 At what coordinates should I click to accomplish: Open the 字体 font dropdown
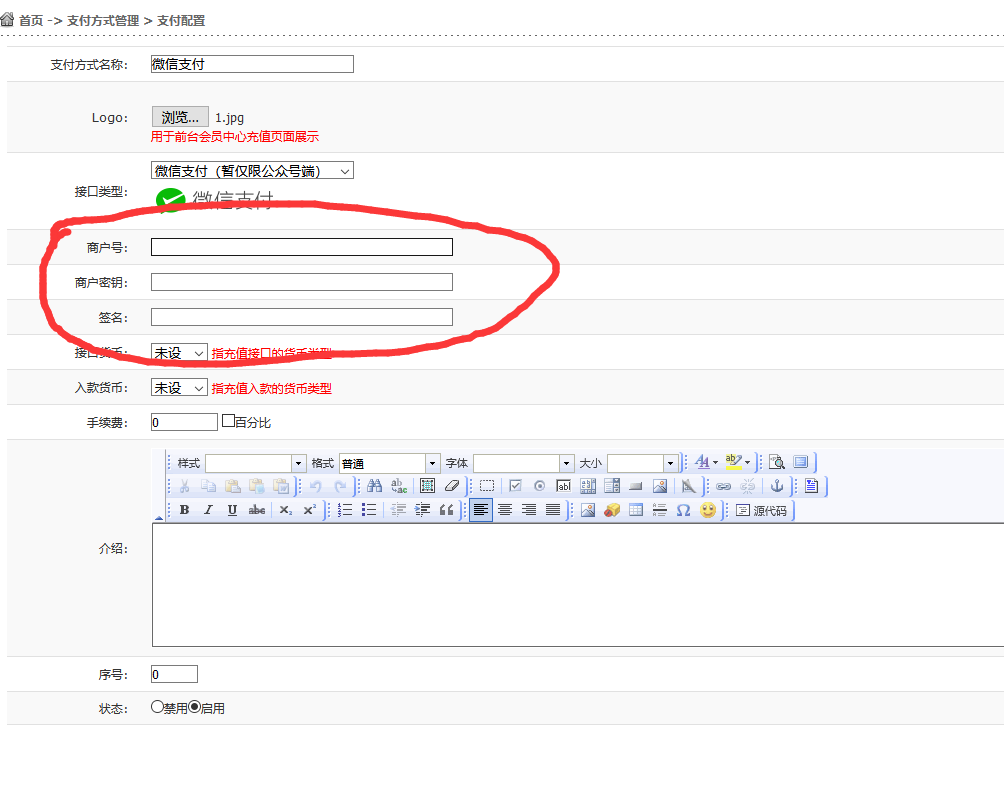click(x=523, y=463)
